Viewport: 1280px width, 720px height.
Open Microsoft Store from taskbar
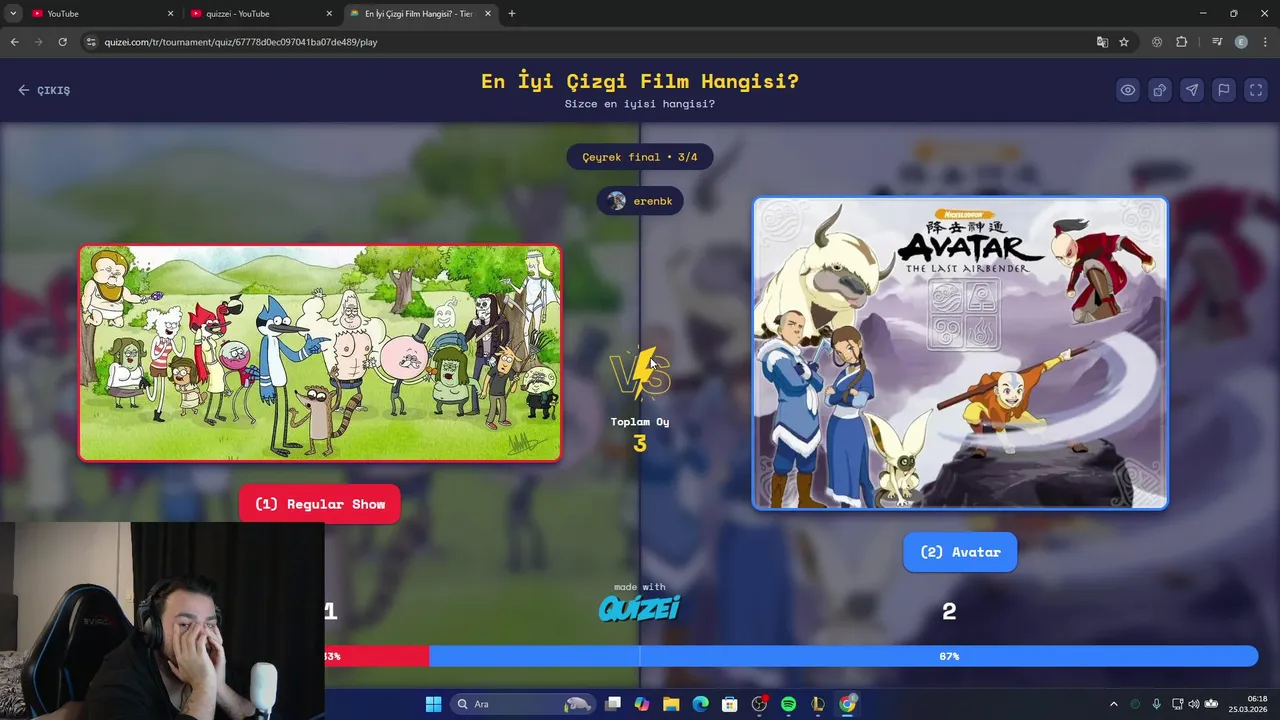(x=730, y=704)
